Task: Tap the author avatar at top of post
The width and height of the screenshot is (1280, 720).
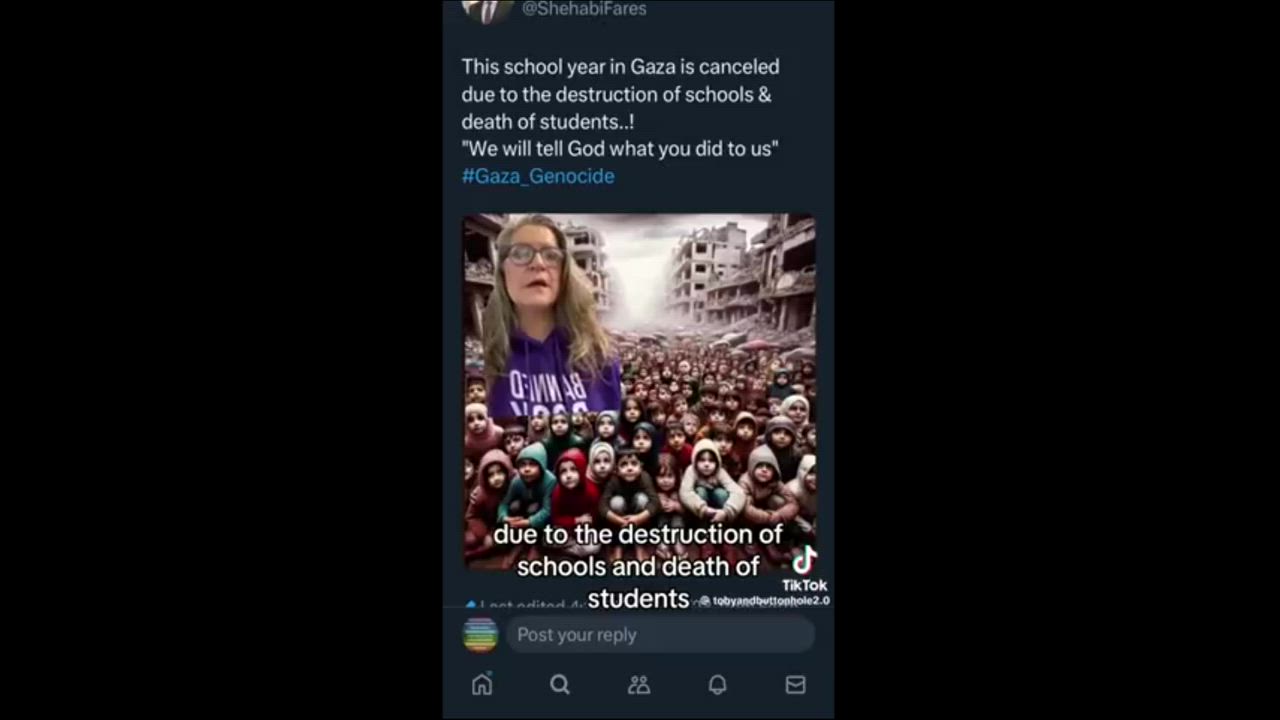Action: (488, 10)
